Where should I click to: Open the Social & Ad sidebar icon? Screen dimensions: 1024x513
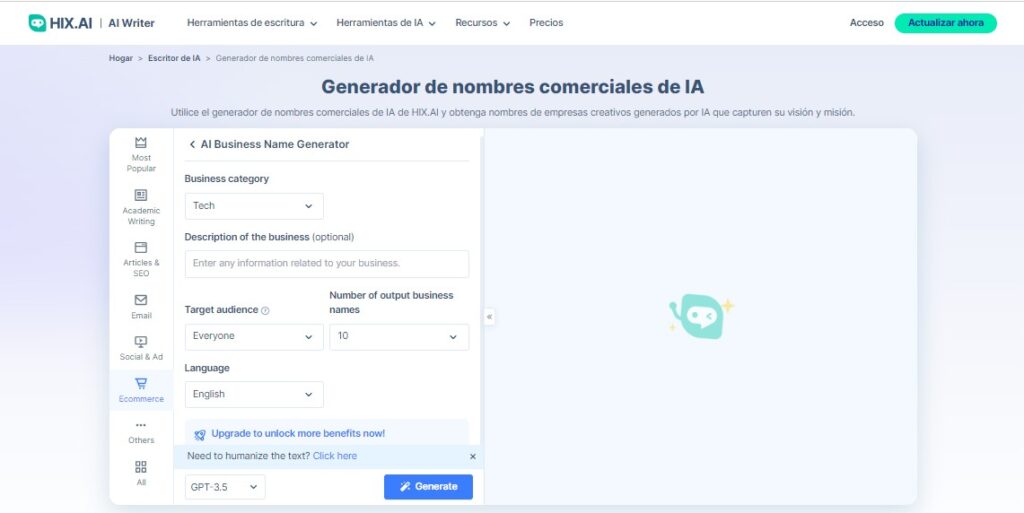coord(141,341)
